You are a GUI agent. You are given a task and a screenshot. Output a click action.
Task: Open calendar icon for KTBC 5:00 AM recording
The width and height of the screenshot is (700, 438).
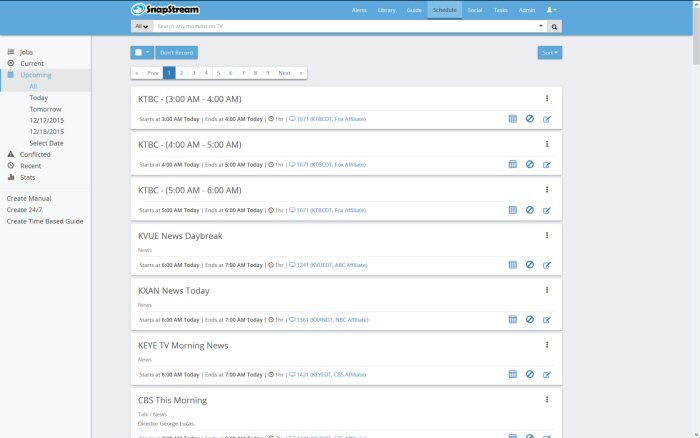point(512,210)
